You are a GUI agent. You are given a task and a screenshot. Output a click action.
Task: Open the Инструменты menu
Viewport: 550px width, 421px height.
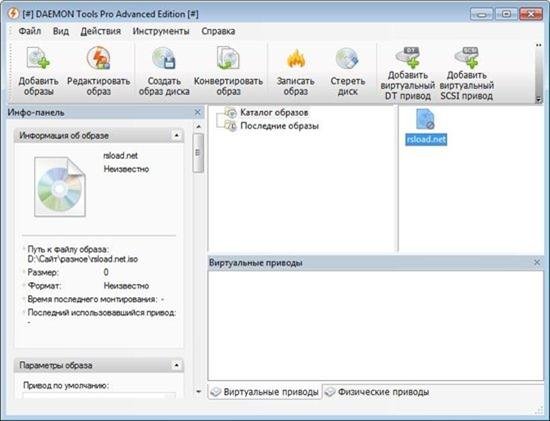tap(161, 31)
